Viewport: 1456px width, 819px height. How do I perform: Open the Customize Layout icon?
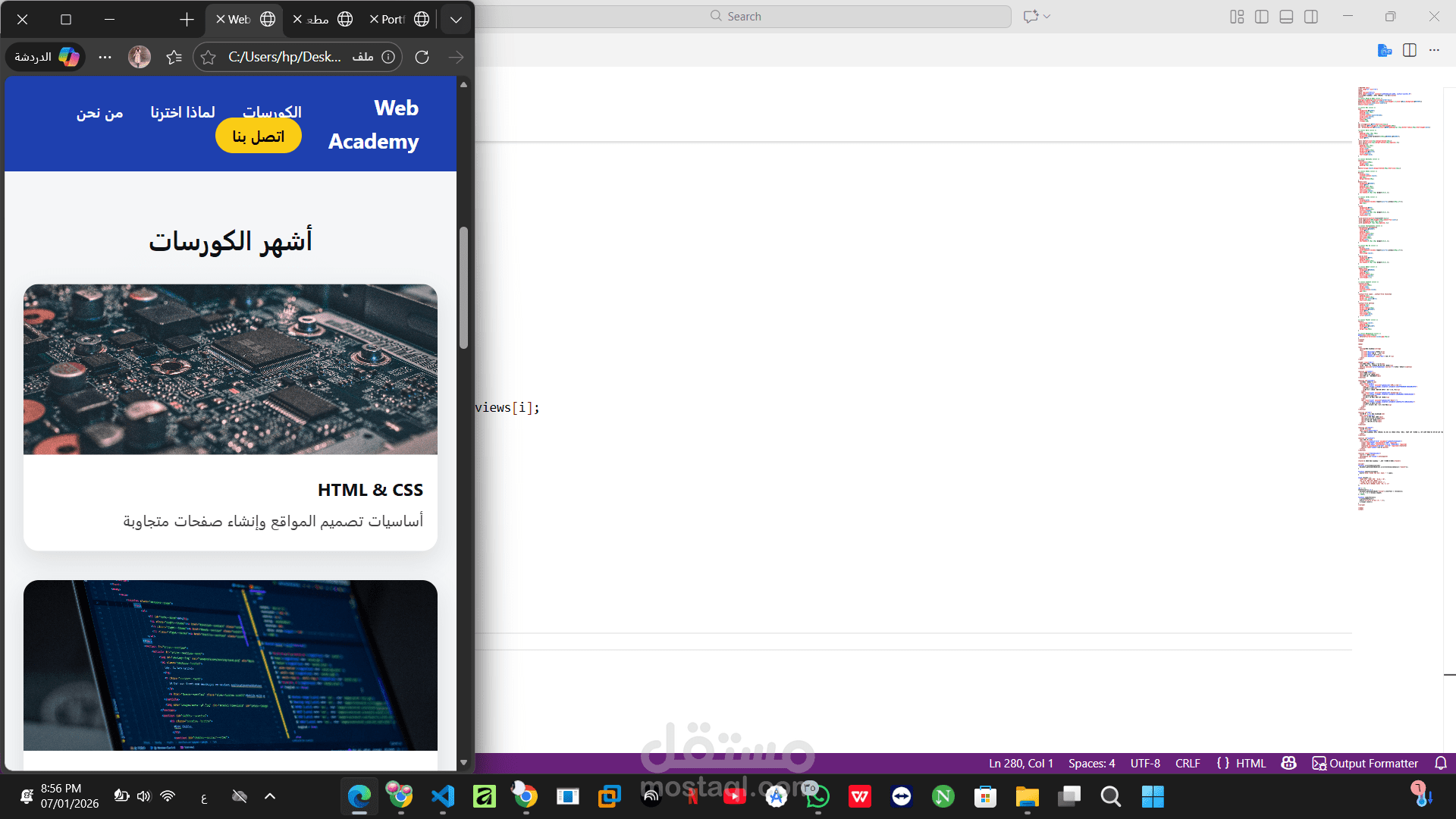[1237, 17]
